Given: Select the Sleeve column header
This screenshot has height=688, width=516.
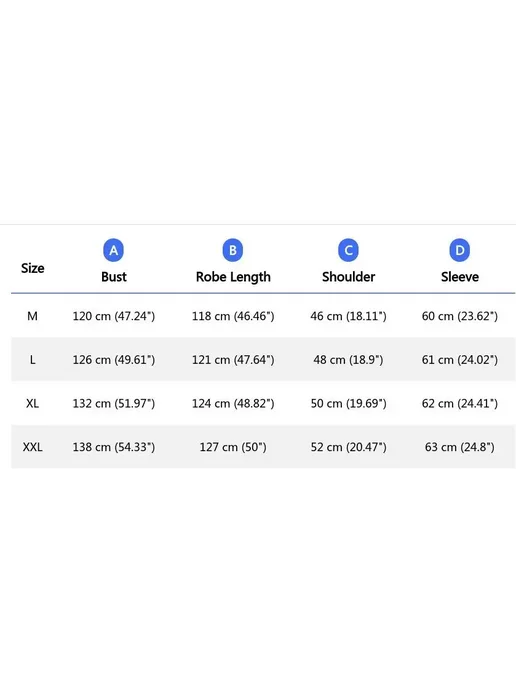Looking at the screenshot, I should click(460, 277).
